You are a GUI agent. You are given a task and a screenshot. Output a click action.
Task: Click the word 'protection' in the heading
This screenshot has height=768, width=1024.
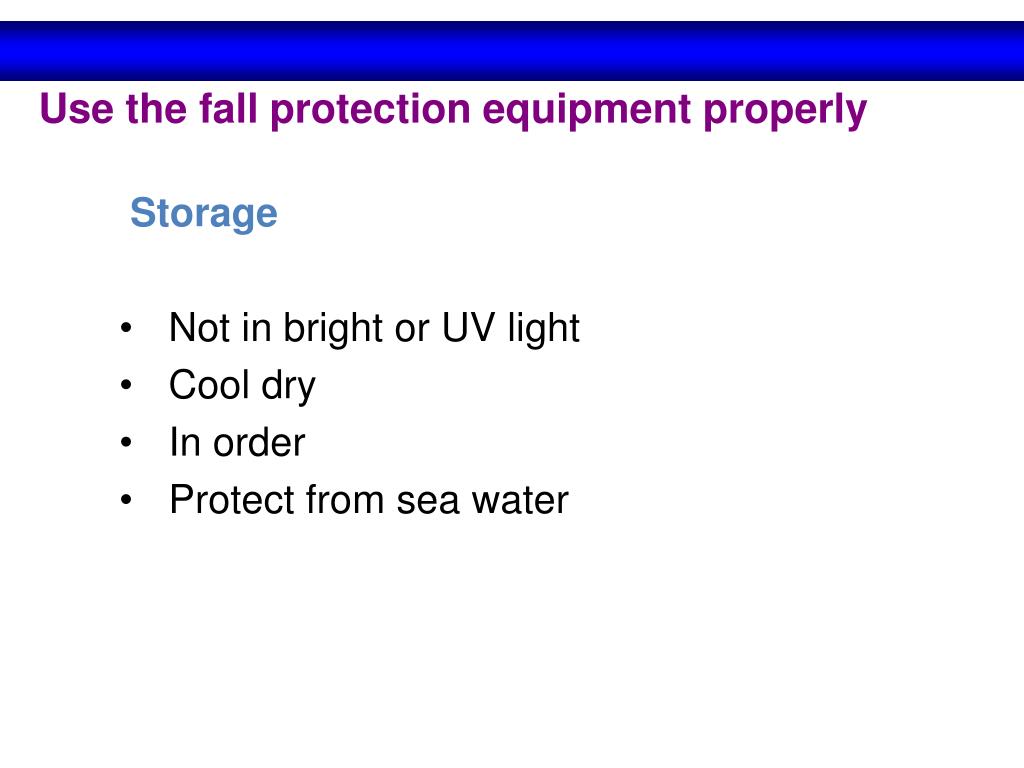370,110
